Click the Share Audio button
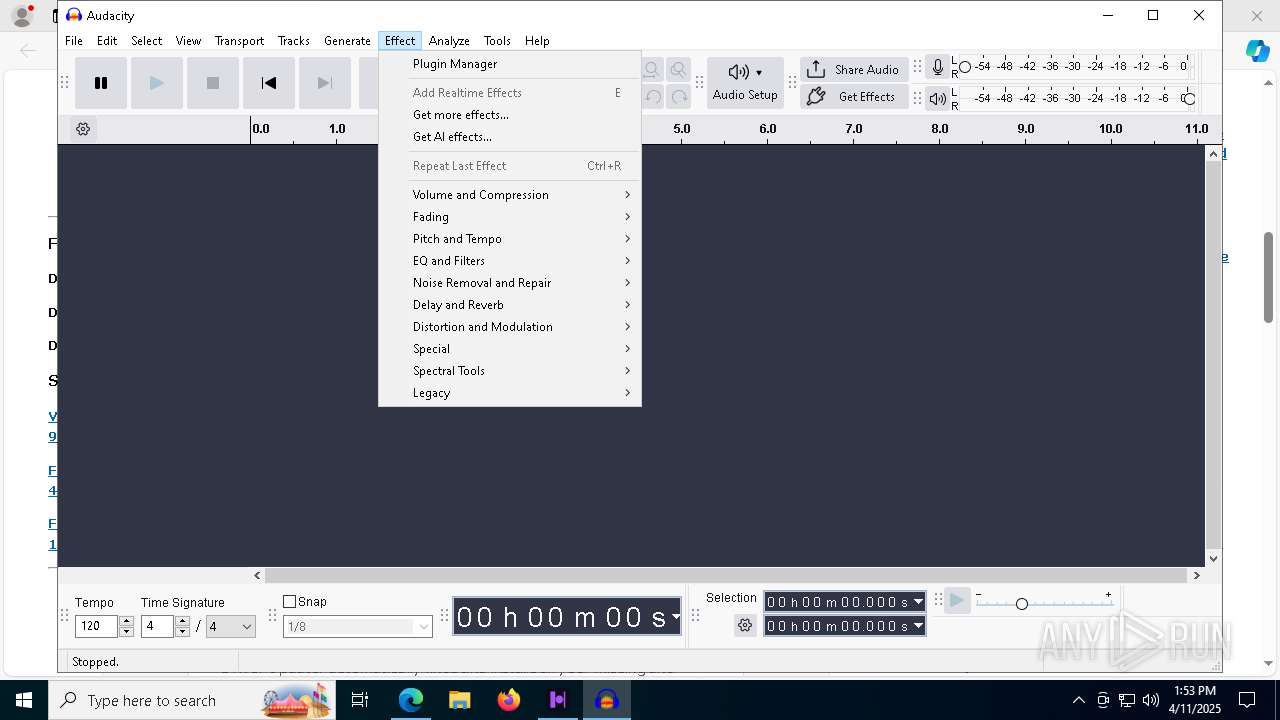This screenshot has height=720, width=1280. click(854, 69)
